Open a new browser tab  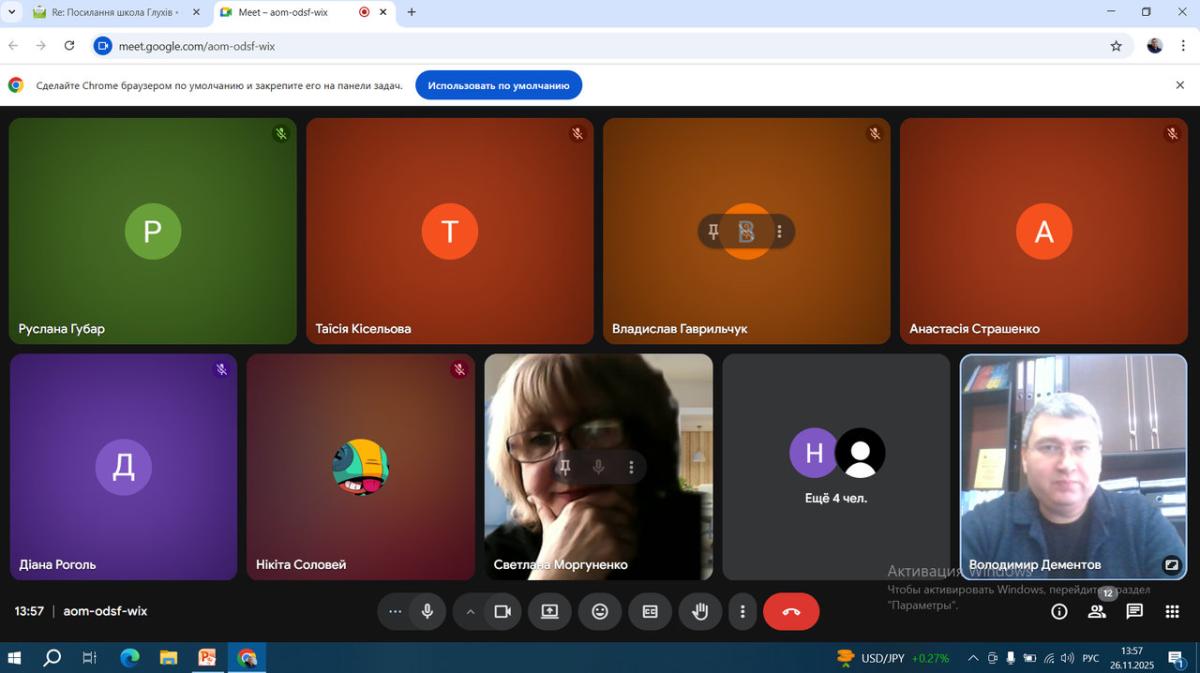pos(411,12)
